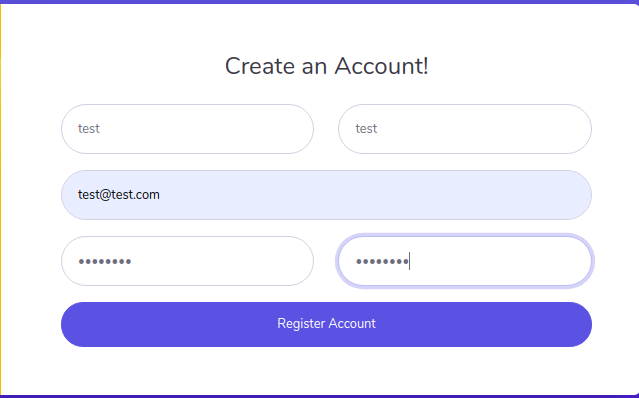Click the masked dots in the first password field
639x398 pixels.
pos(105,262)
